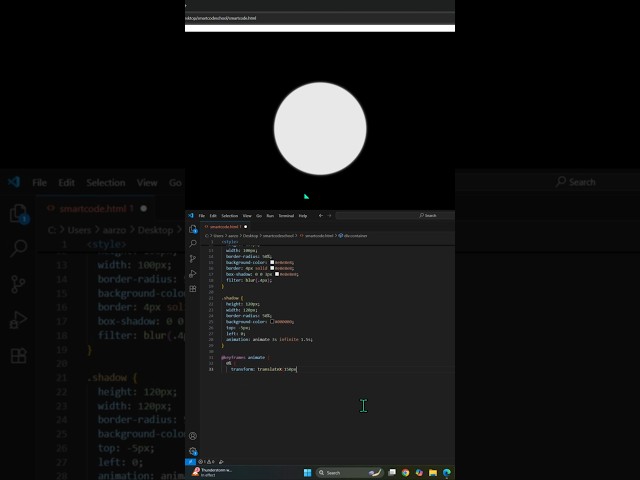This screenshot has width=640, height=480.
Task: Open the Search view in the activity bar
Action: pos(193,244)
